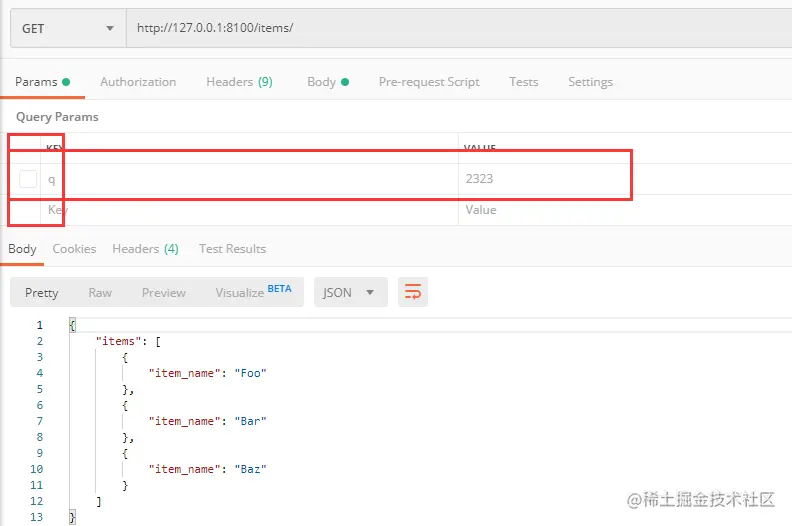Screen dimensions: 792x526
Task: Go to the Tests tab
Action: pyautogui.click(x=523, y=82)
